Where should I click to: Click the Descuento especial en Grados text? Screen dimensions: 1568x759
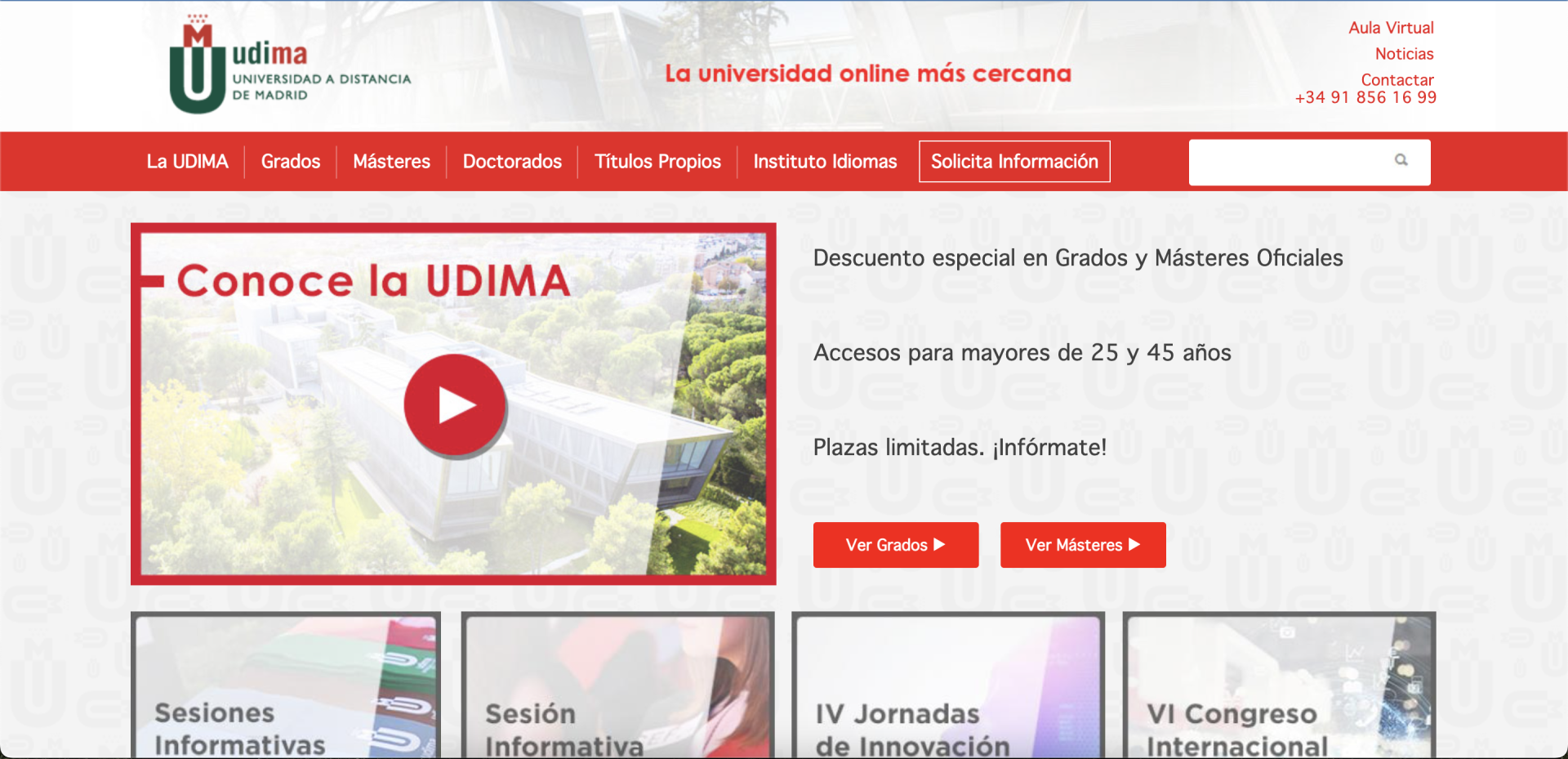click(1078, 258)
